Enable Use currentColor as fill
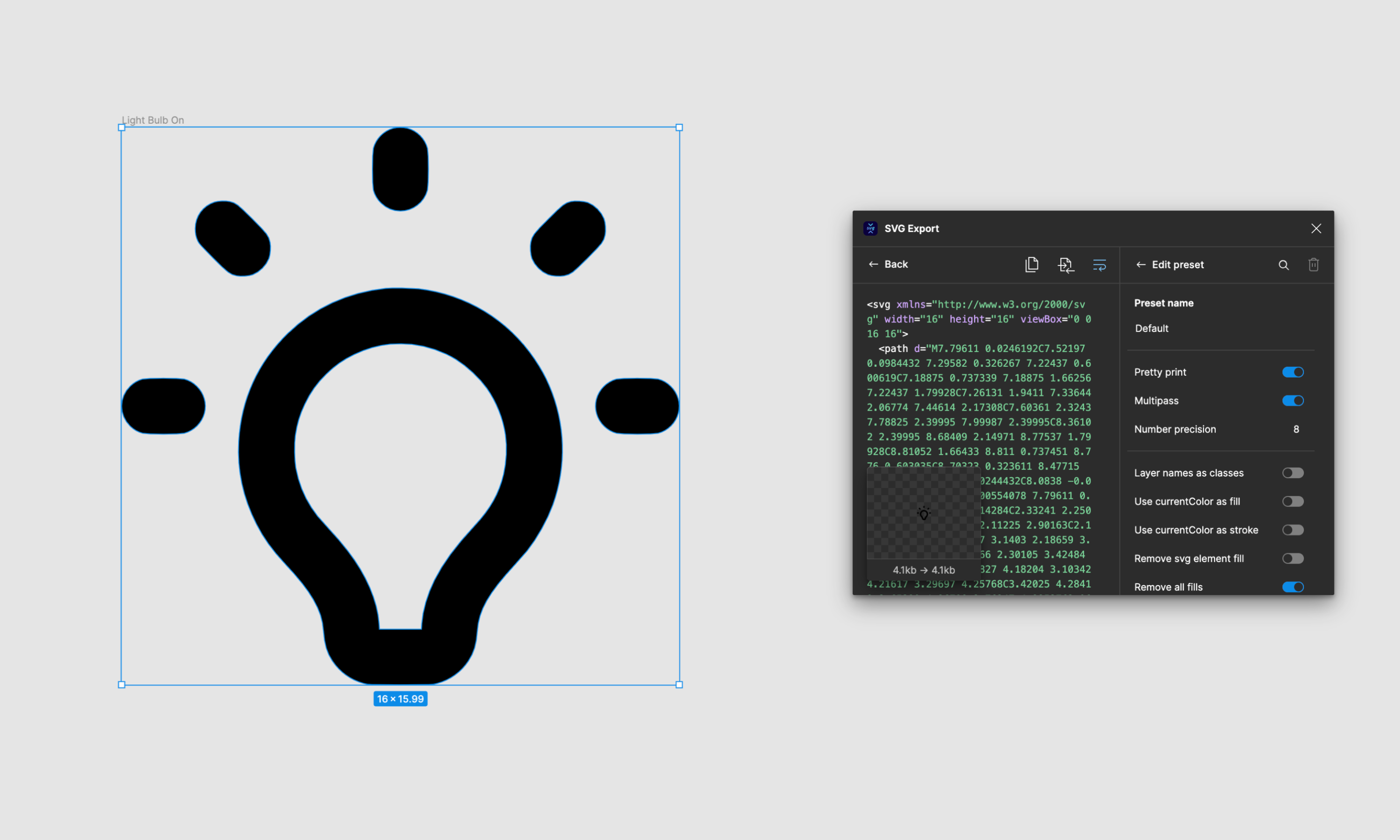Screen dimensions: 1400x840 click(x=1293, y=502)
